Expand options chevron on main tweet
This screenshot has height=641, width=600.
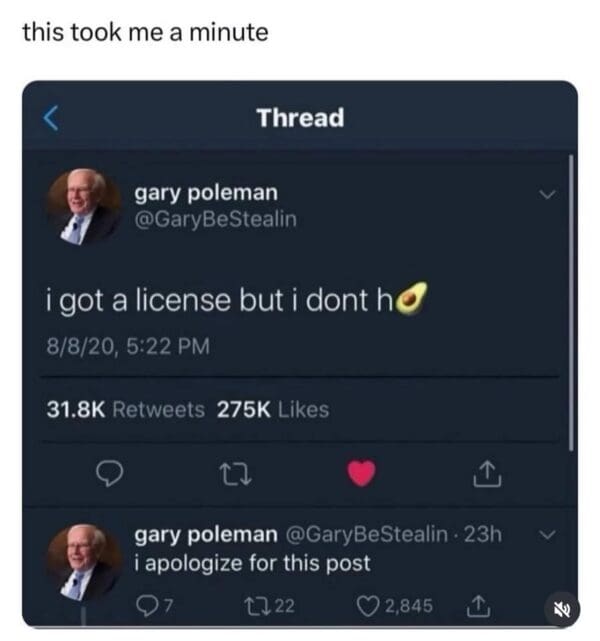coord(547,194)
